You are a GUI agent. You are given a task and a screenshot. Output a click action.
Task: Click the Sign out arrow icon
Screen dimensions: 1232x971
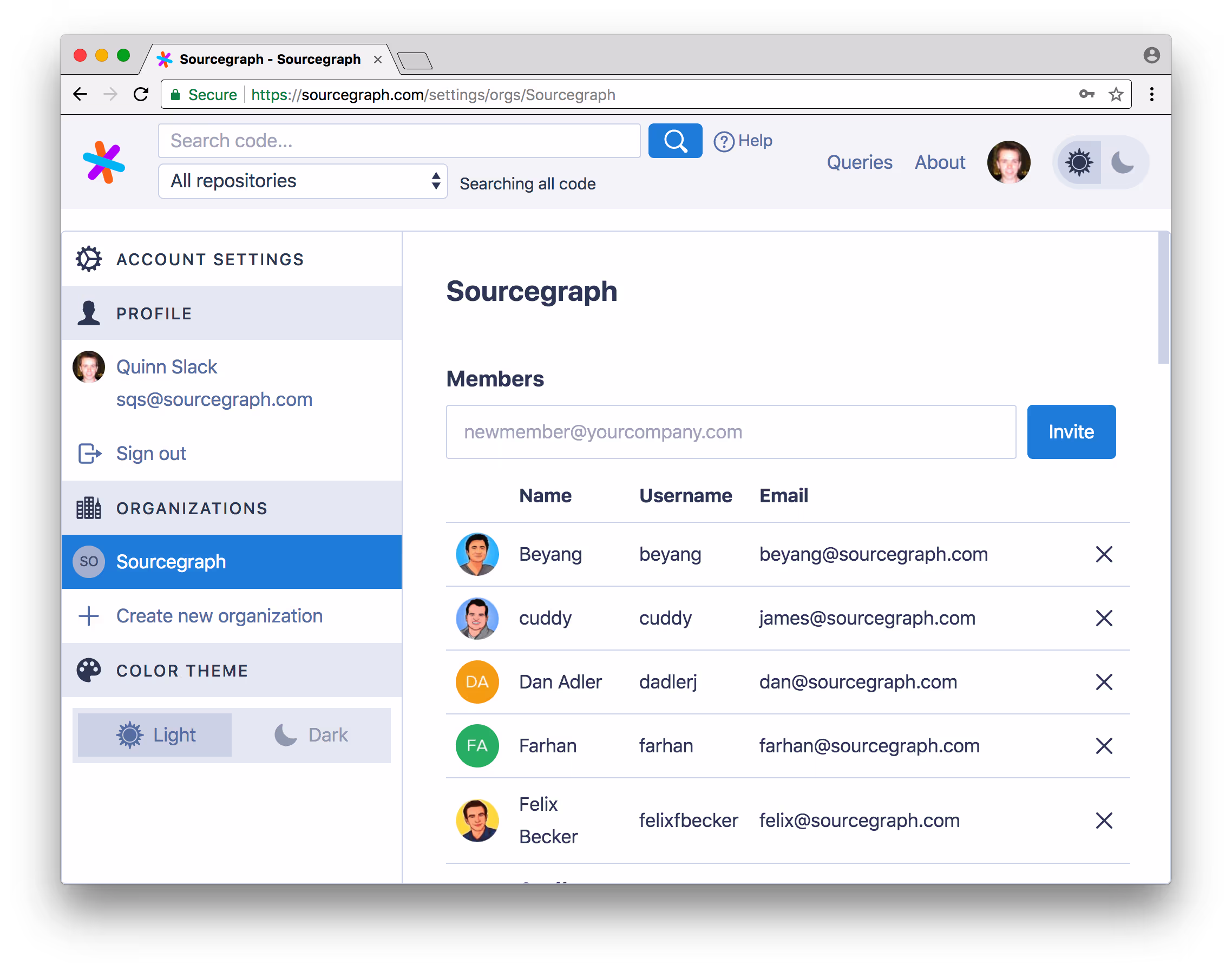pyautogui.click(x=89, y=454)
